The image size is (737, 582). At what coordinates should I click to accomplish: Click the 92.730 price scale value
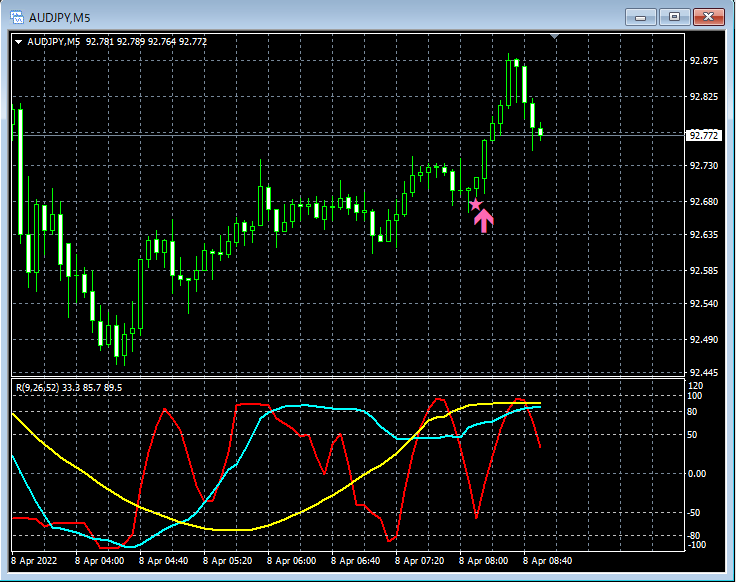point(703,165)
